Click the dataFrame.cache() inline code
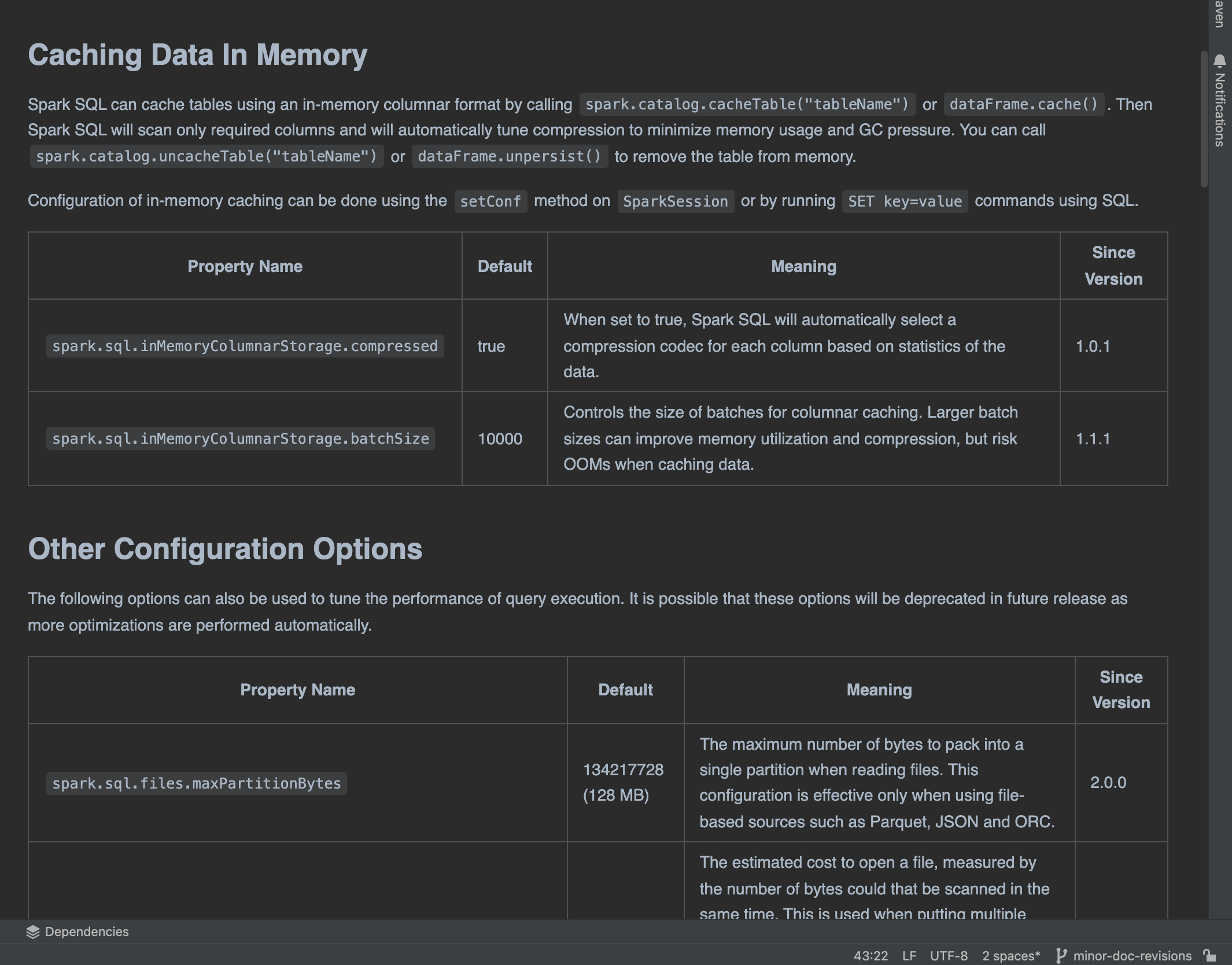Viewport: 1232px width, 965px height. 1024,105
